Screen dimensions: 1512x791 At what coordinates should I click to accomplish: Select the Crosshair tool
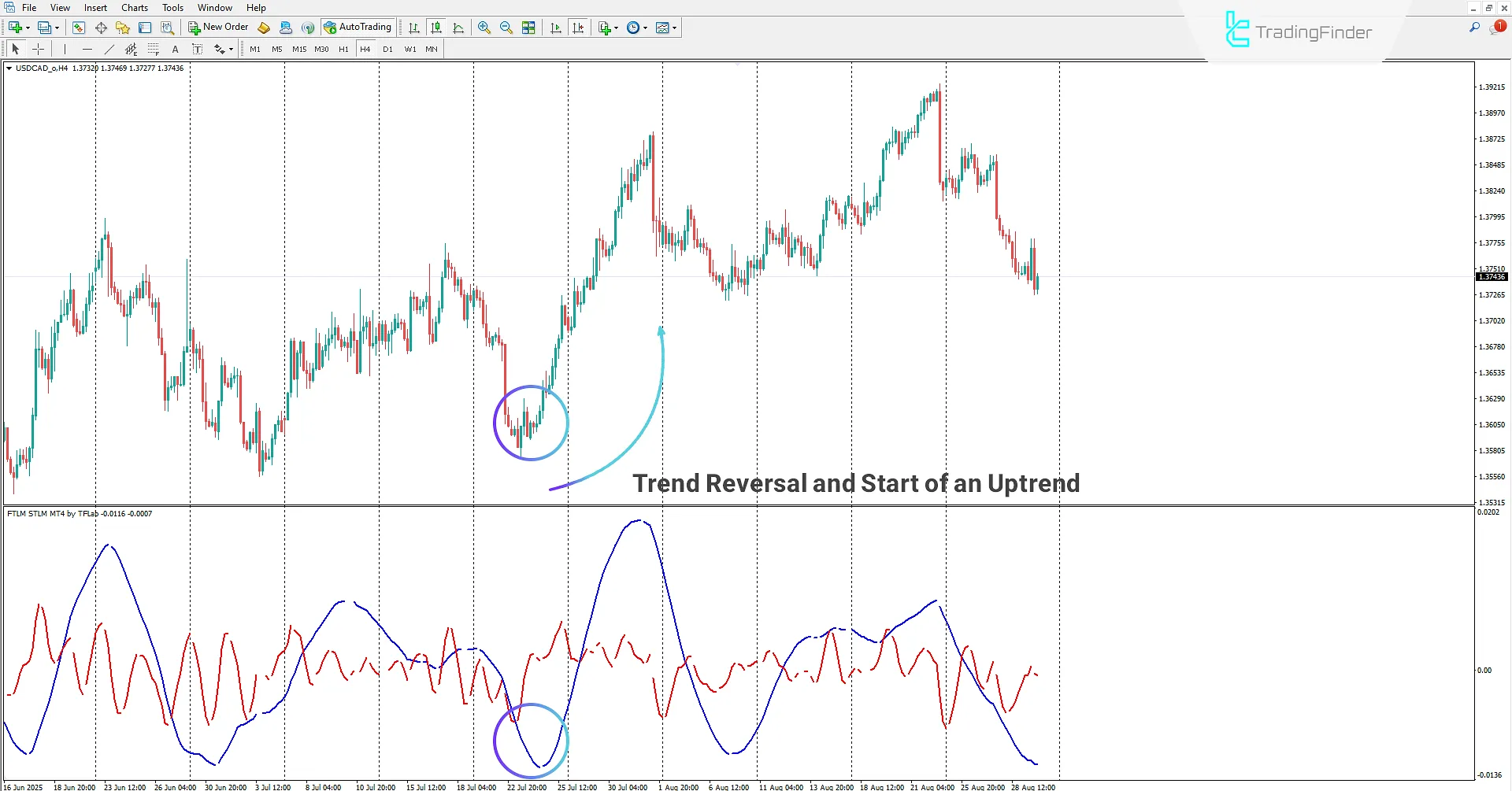coord(38,49)
